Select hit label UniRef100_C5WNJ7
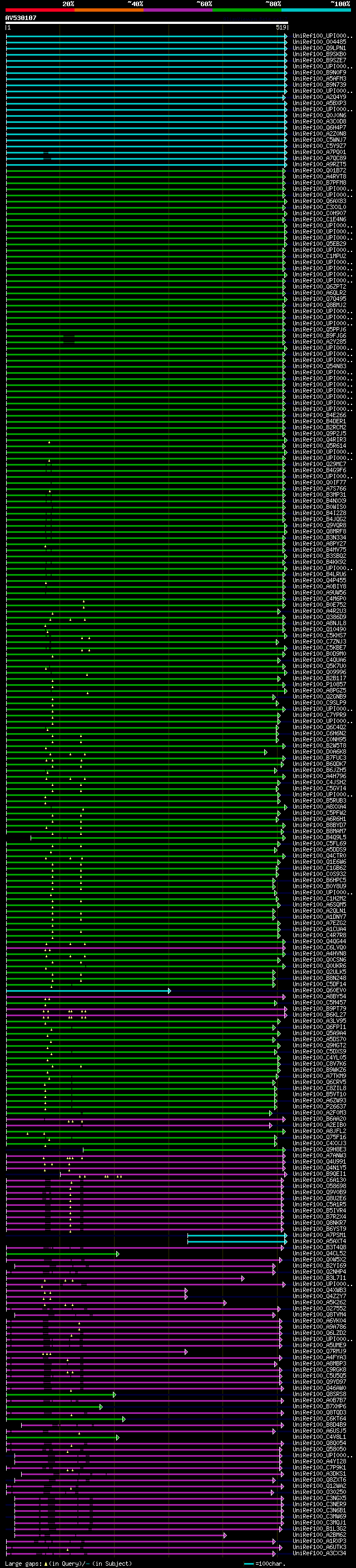 pyautogui.click(x=319, y=140)
